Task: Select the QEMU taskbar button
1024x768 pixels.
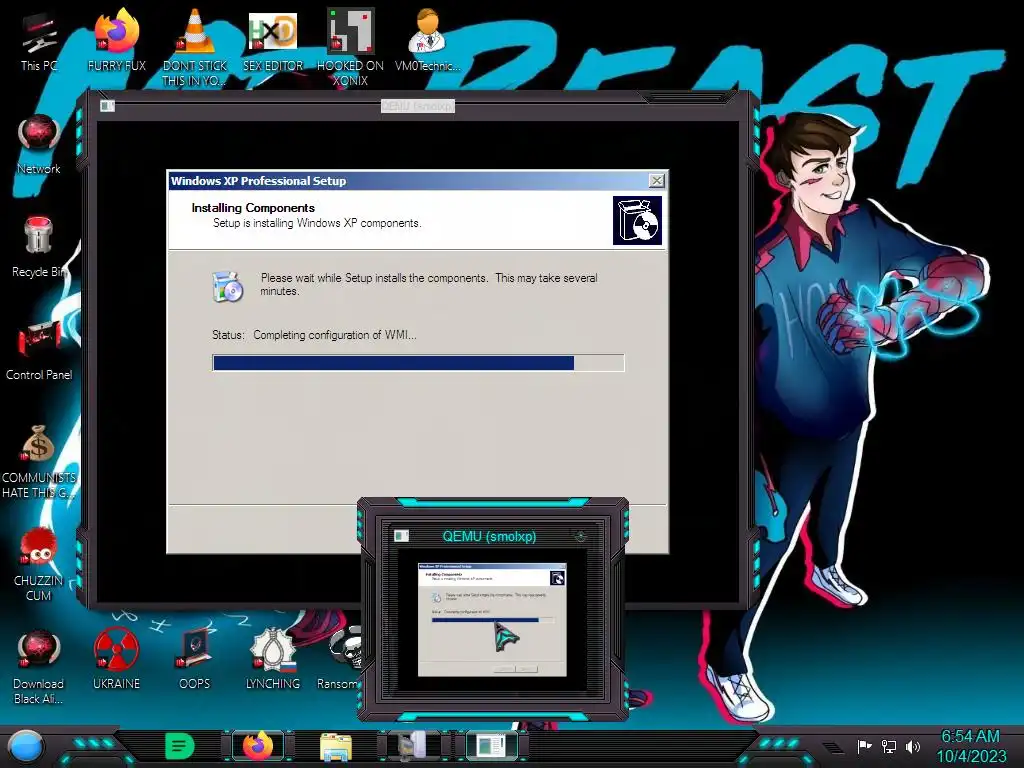Action: (413, 746)
